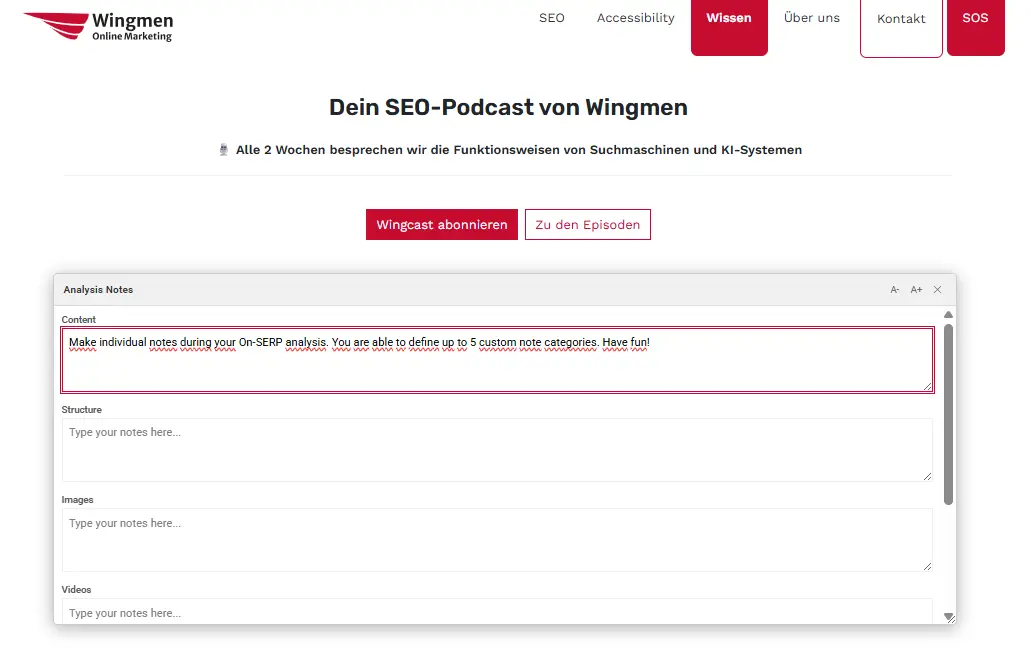
Task: Click Wingcast abonnieren button
Action: 442,225
